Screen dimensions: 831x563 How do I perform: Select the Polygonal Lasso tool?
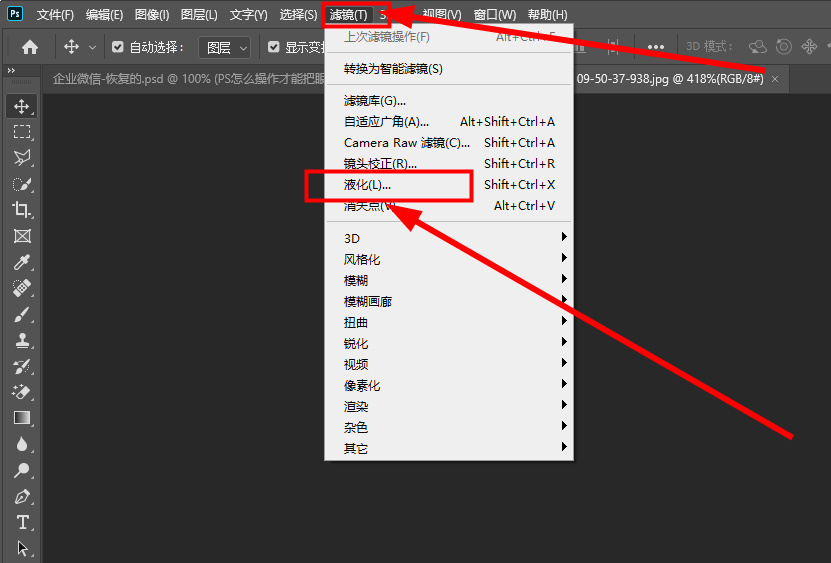[22, 157]
